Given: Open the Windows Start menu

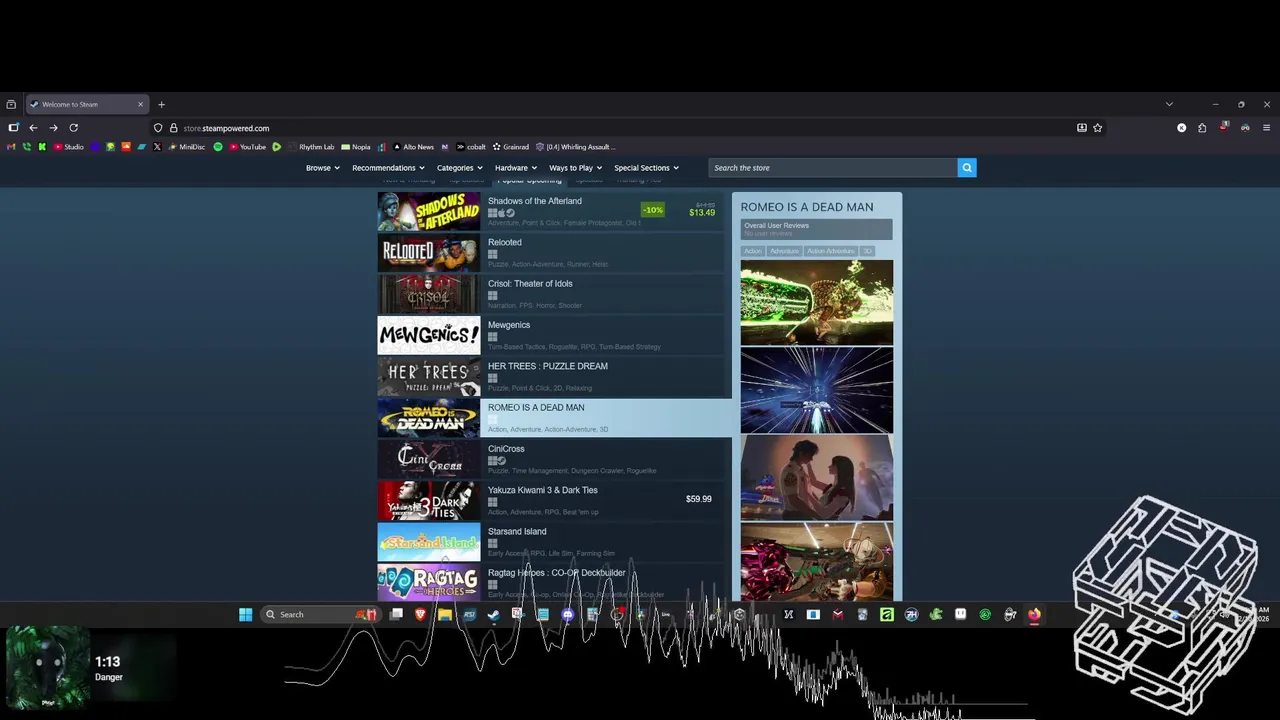Looking at the screenshot, I should coord(245,614).
